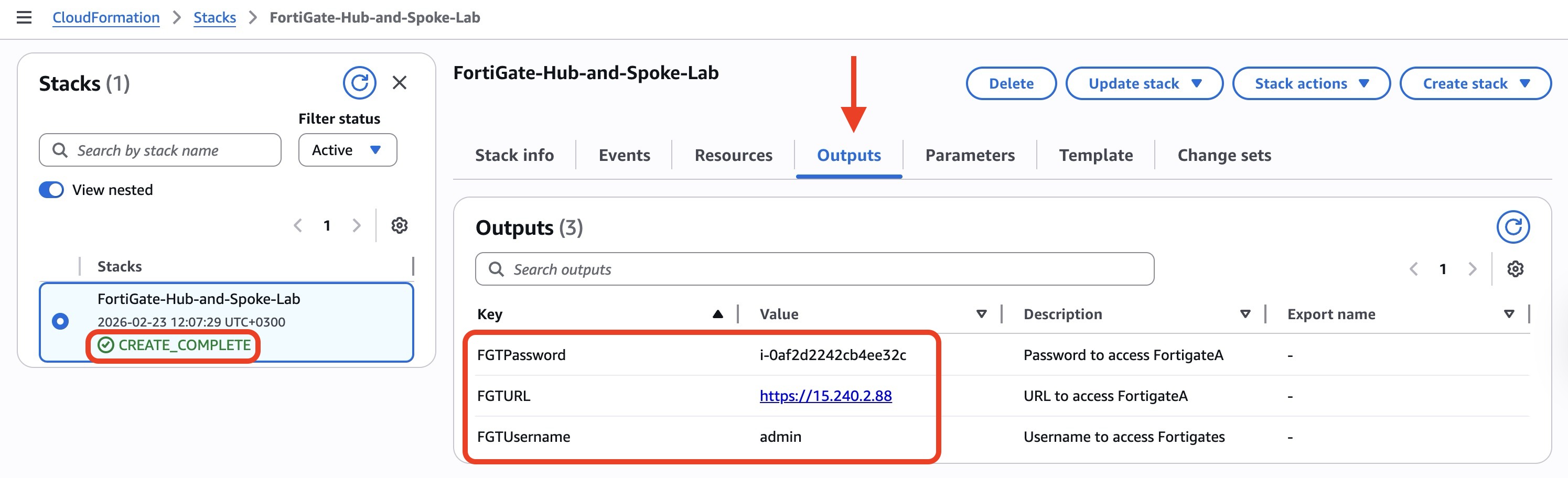
Task: Open Stacks list preferences gear
Action: coord(399,225)
